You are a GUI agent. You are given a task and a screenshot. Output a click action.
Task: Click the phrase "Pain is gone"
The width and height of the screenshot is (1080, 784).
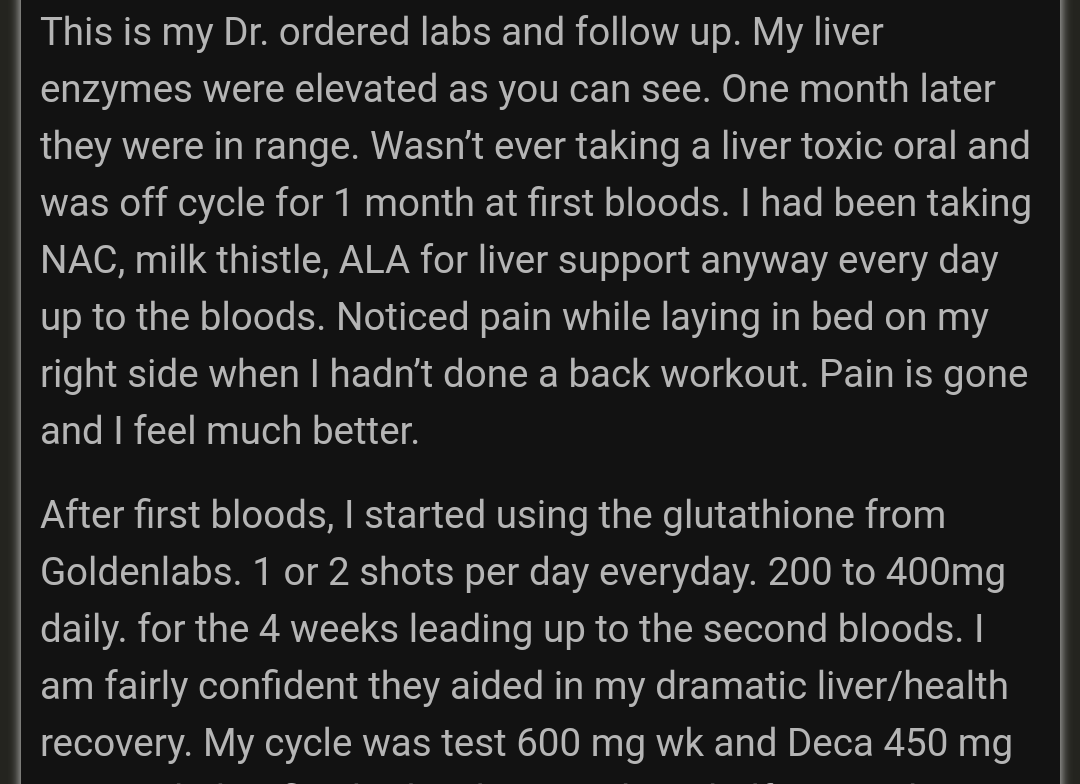point(923,374)
